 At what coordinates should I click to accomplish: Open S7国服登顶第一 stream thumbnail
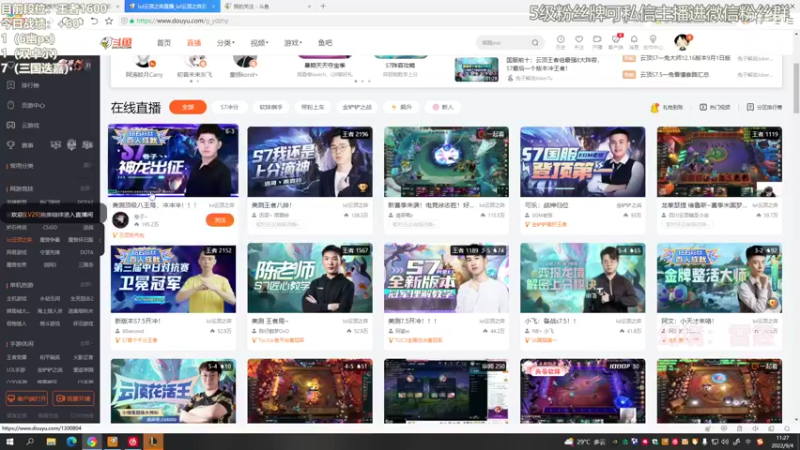583,162
